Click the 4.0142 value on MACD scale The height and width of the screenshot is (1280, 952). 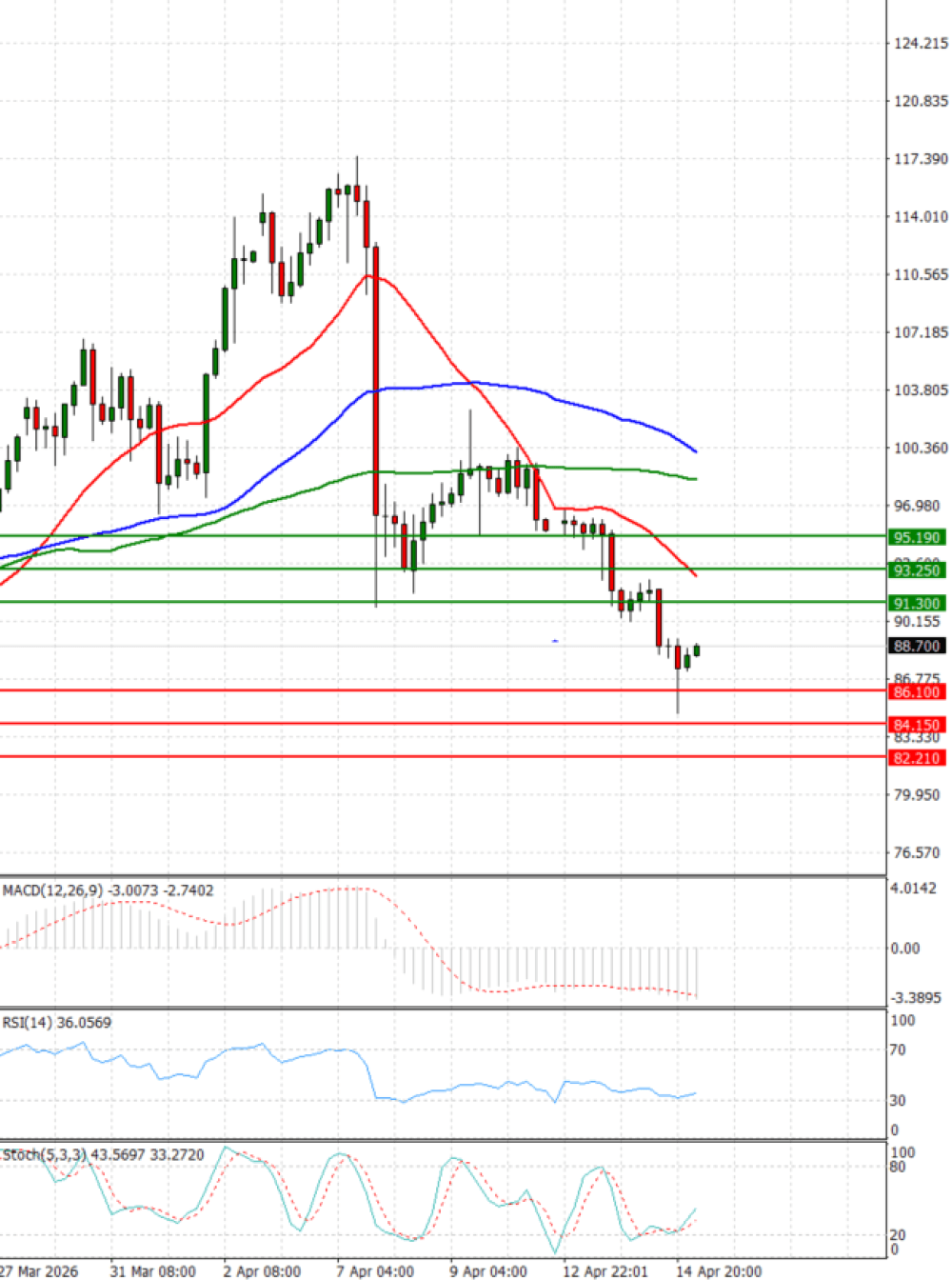(913, 889)
